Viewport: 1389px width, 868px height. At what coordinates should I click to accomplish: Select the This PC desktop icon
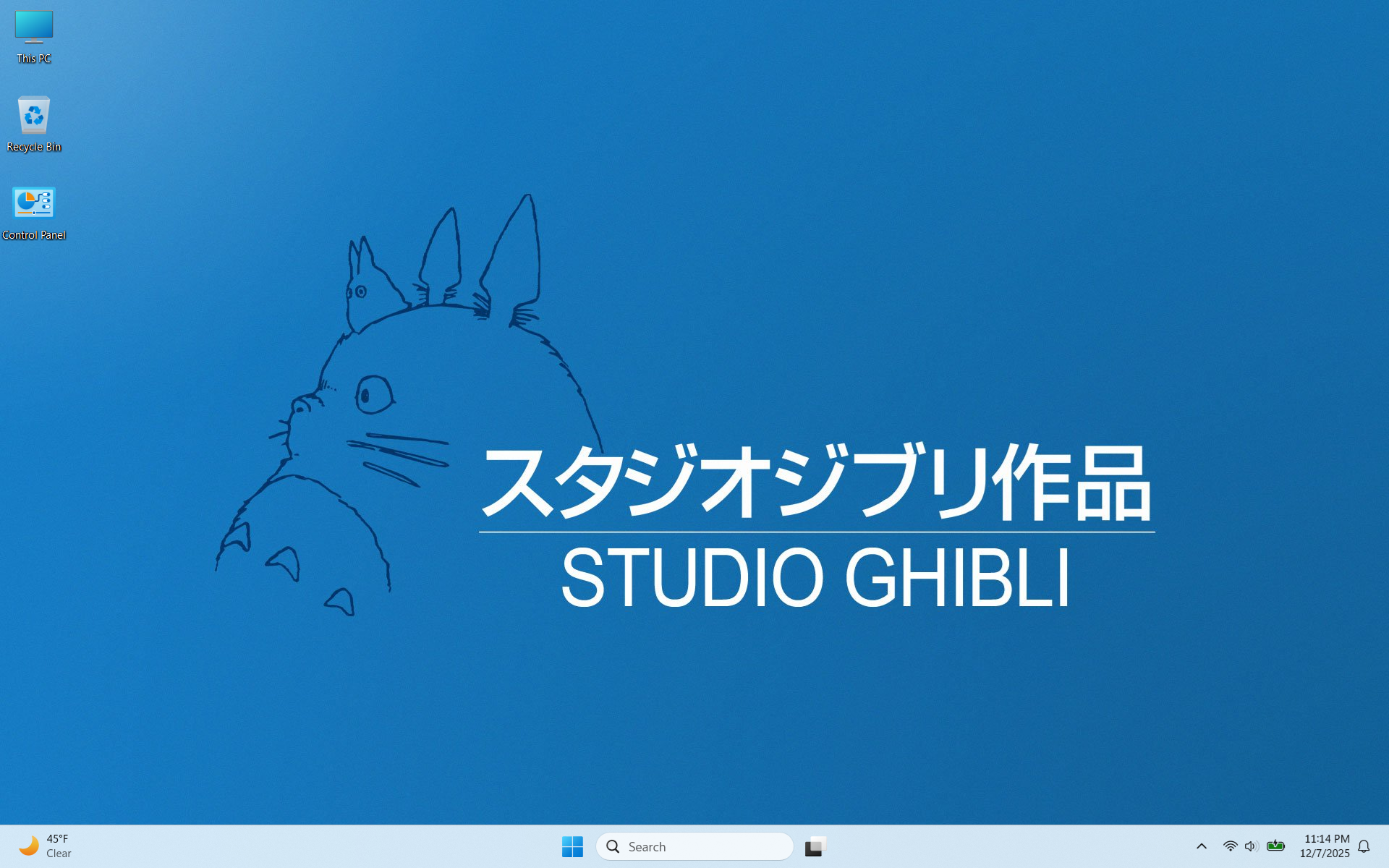(34, 27)
